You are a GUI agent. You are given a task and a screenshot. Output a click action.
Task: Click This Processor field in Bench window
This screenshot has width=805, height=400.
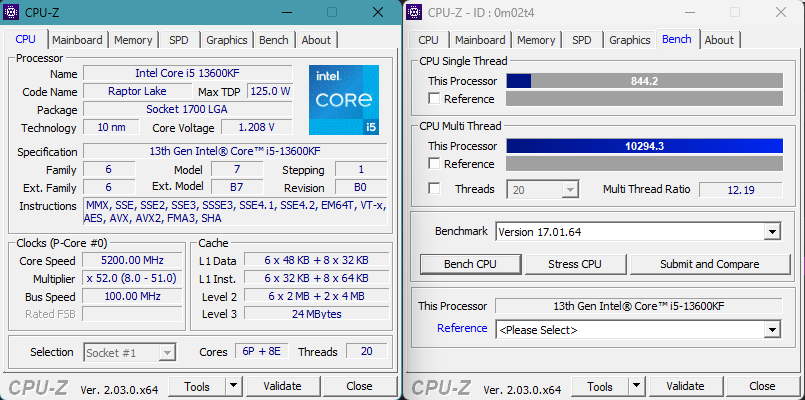(x=639, y=306)
